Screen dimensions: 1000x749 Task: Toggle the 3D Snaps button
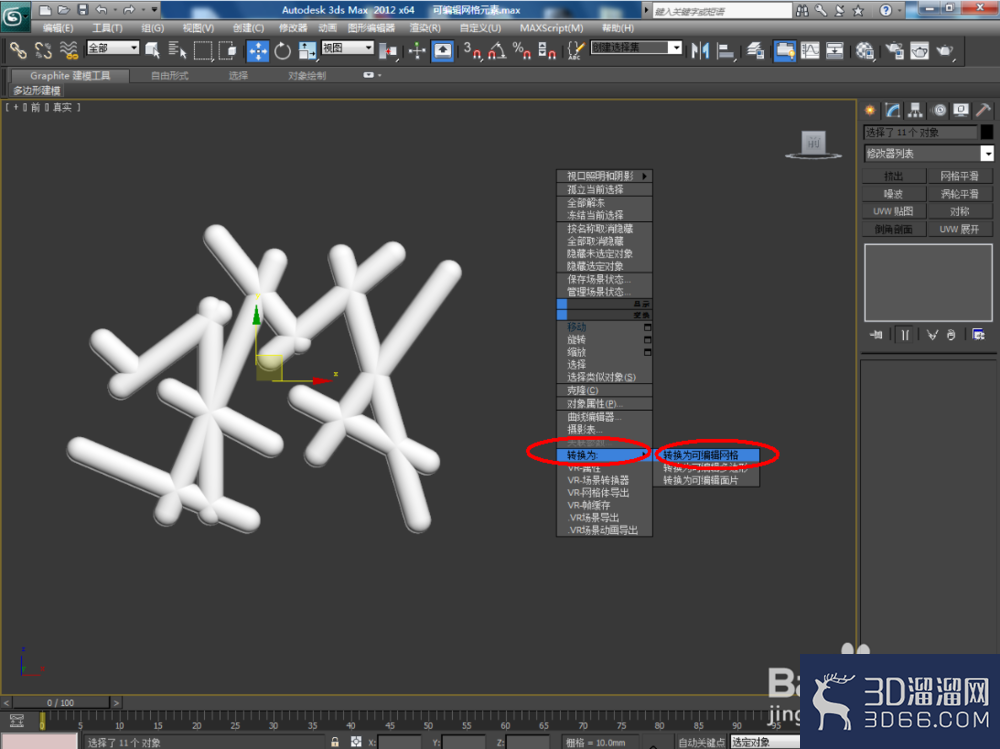coord(472,50)
